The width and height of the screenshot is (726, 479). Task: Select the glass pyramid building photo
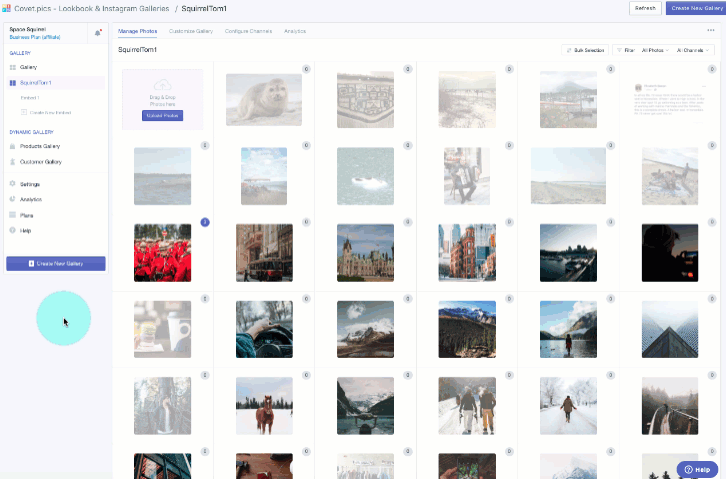(670, 329)
